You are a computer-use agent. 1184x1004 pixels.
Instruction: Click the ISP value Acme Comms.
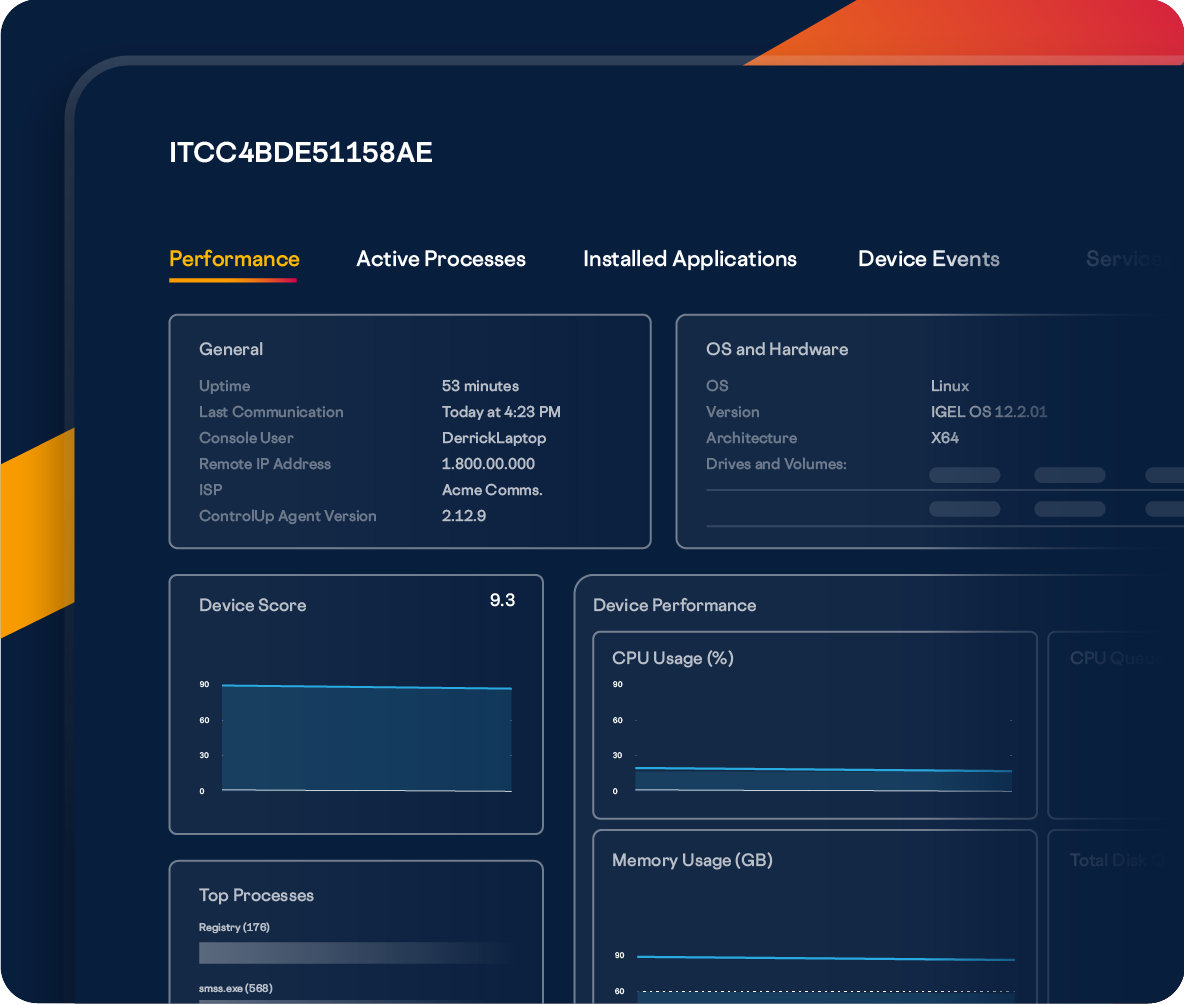(x=492, y=490)
